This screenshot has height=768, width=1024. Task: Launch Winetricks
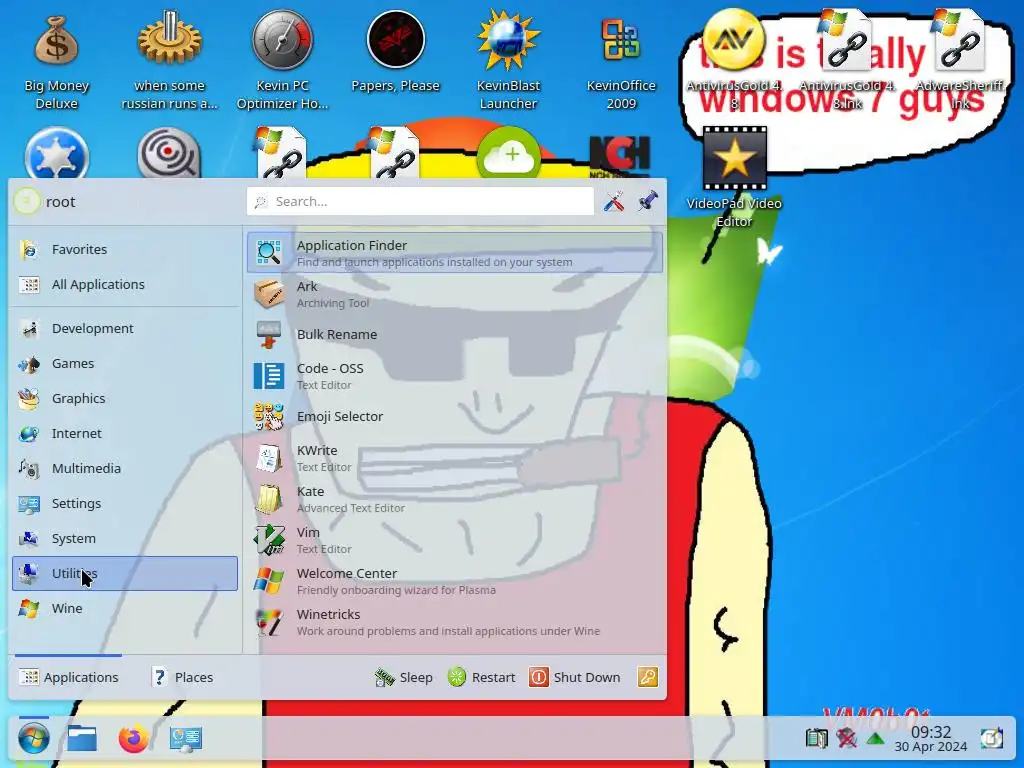point(455,622)
